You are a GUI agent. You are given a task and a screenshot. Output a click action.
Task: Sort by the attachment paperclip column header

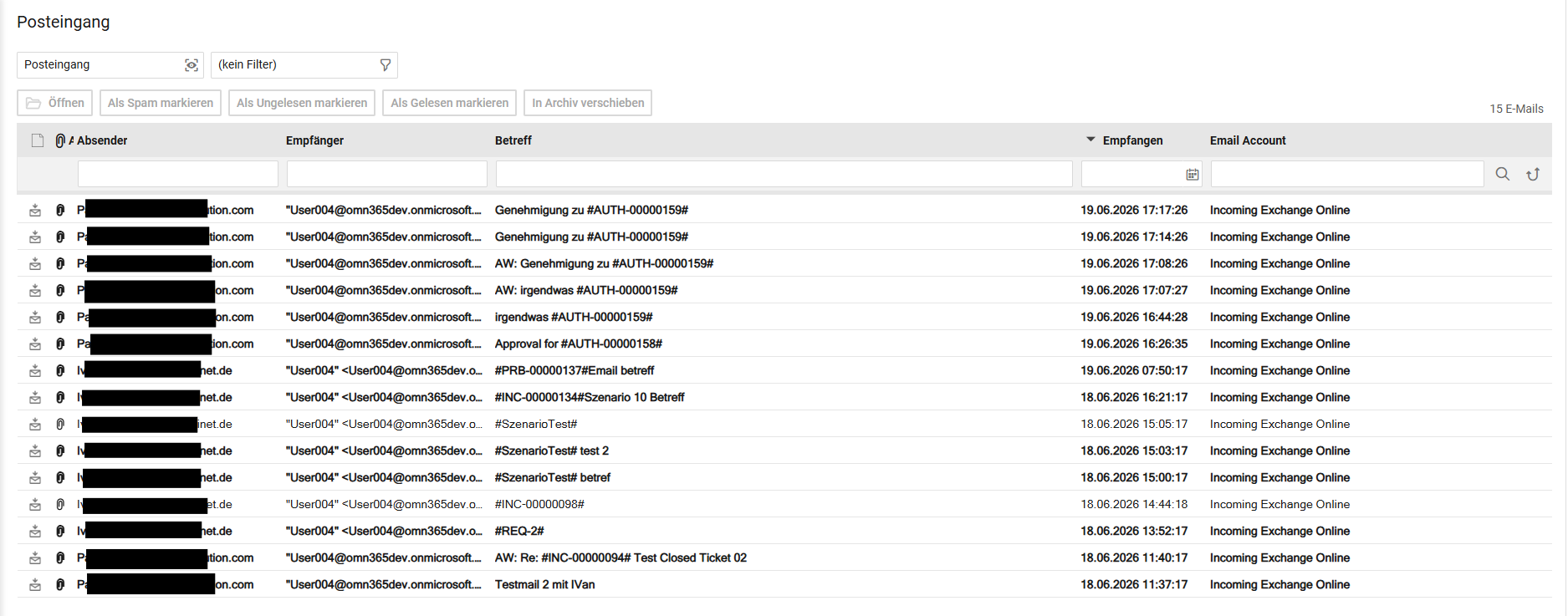(60, 140)
